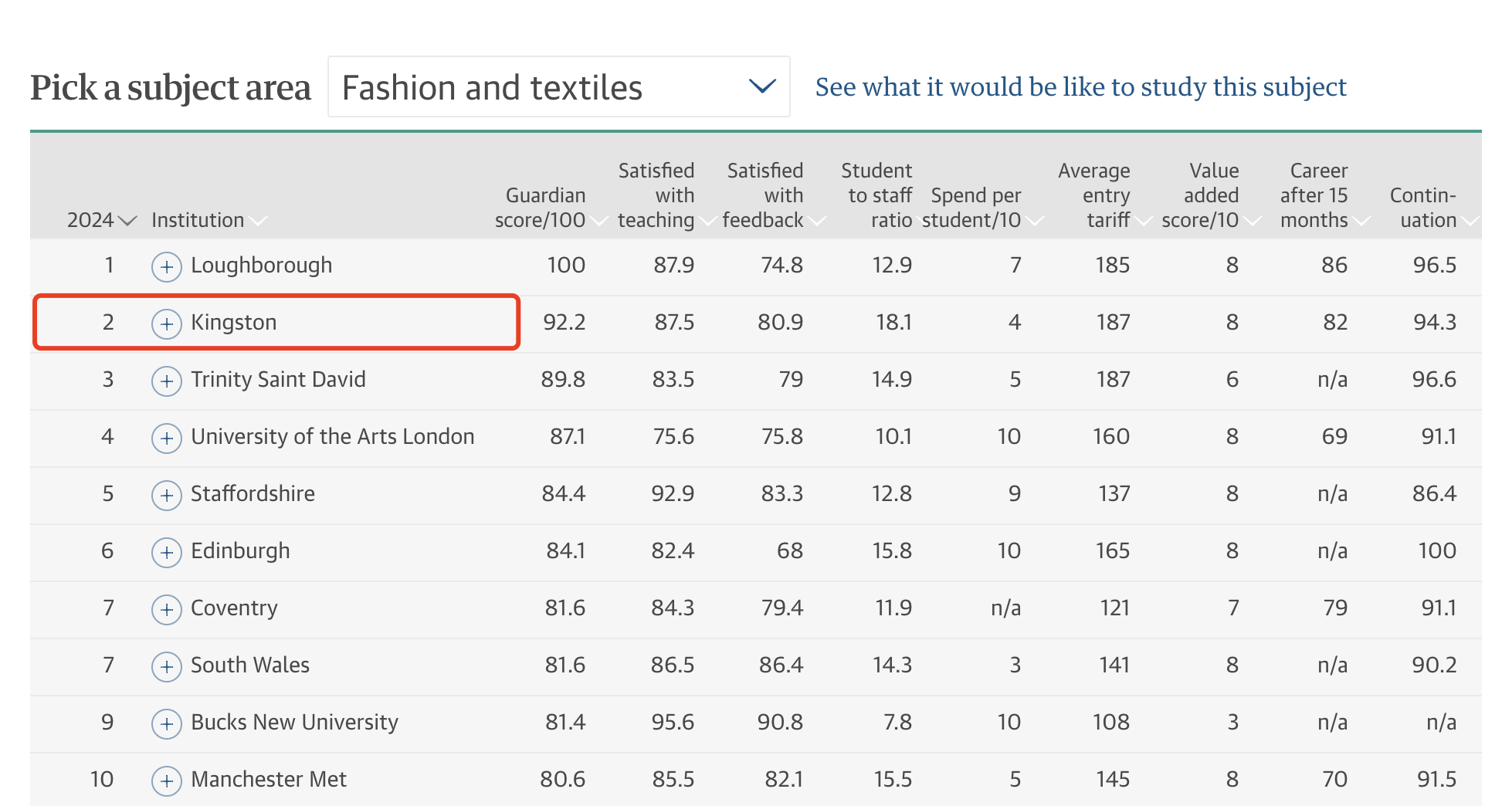The width and height of the screenshot is (1512, 806).
Task: Open the study this subject link
Action: tap(1080, 87)
